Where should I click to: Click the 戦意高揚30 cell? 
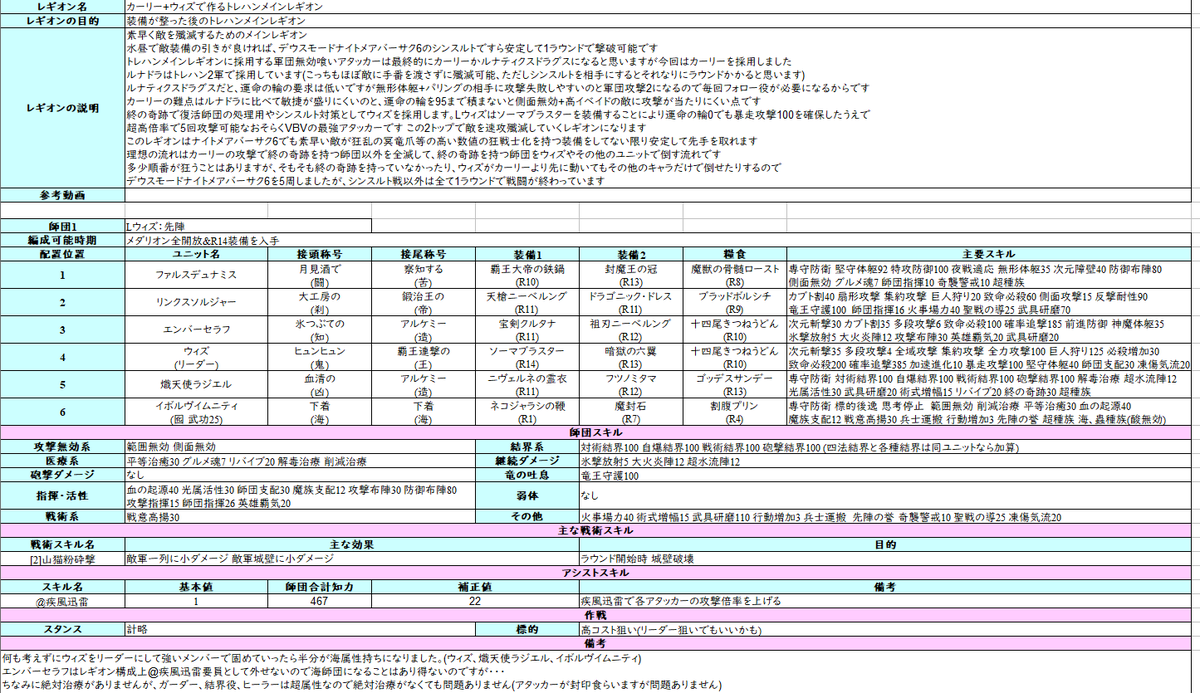[x=302, y=515]
